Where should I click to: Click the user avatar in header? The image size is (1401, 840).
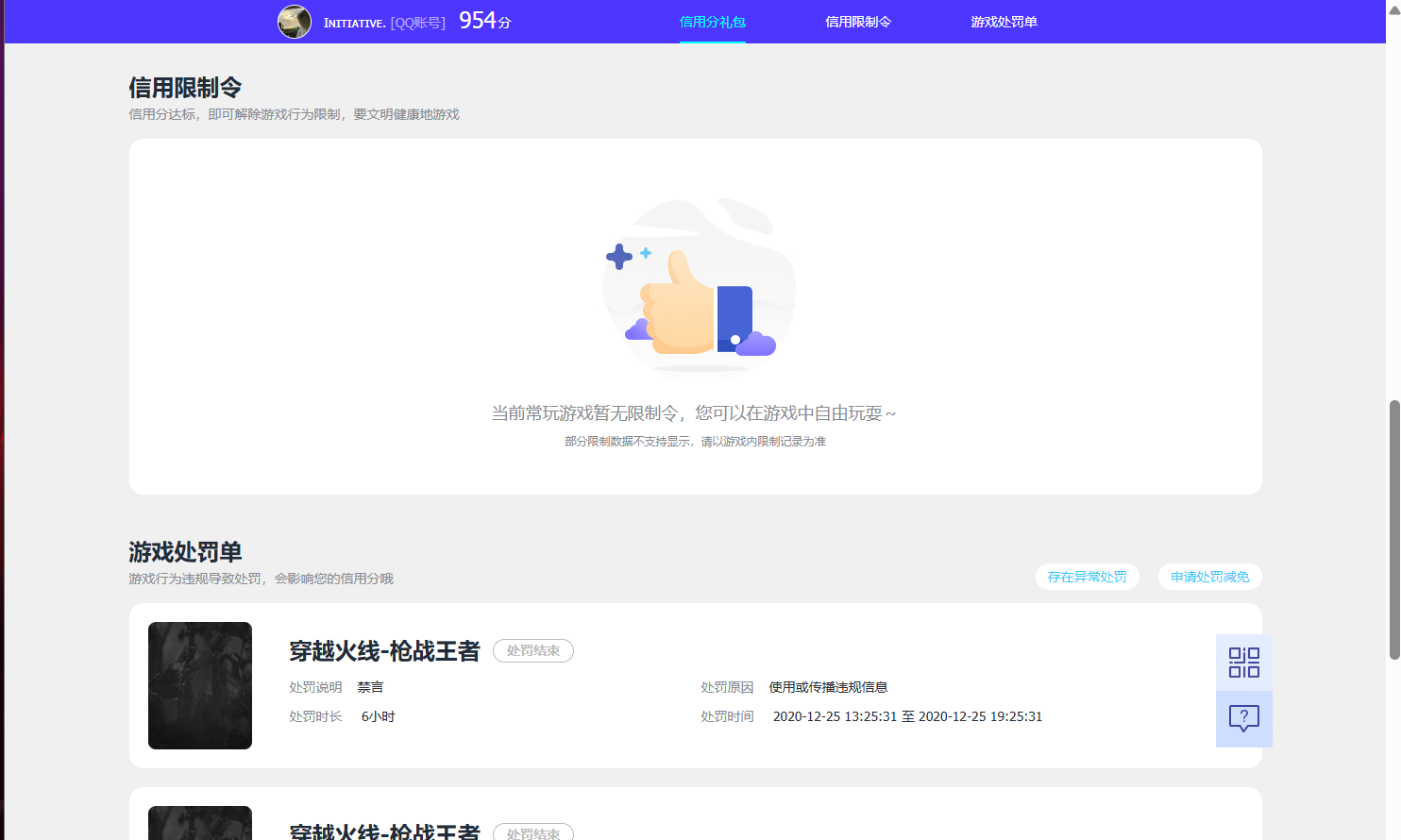tap(295, 22)
